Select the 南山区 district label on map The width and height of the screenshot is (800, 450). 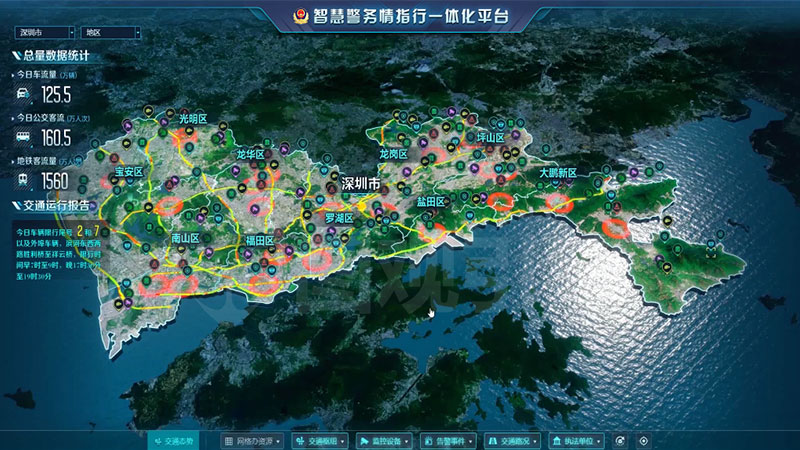(186, 239)
